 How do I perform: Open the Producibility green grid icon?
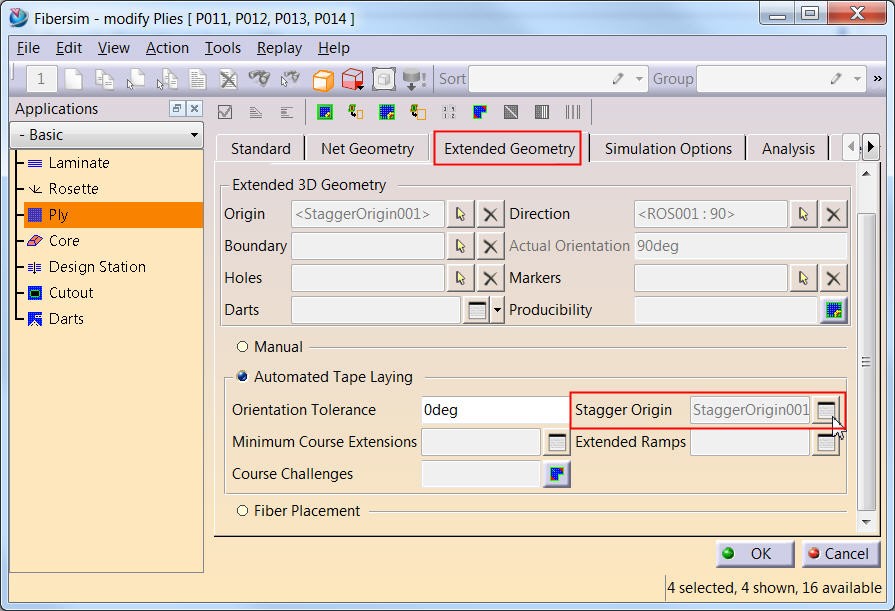point(834,310)
